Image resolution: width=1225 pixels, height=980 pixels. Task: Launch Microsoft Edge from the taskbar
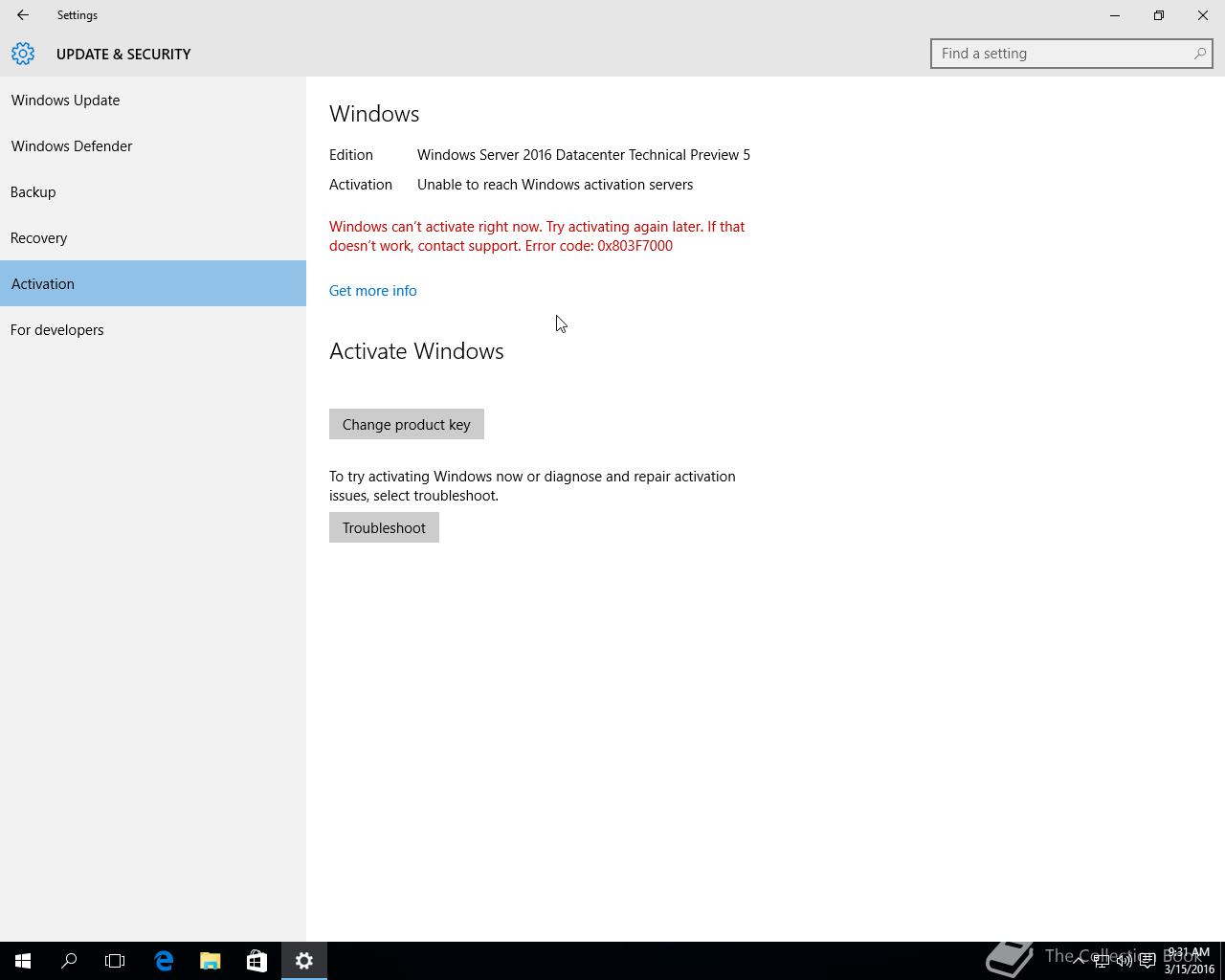[164, 961]
